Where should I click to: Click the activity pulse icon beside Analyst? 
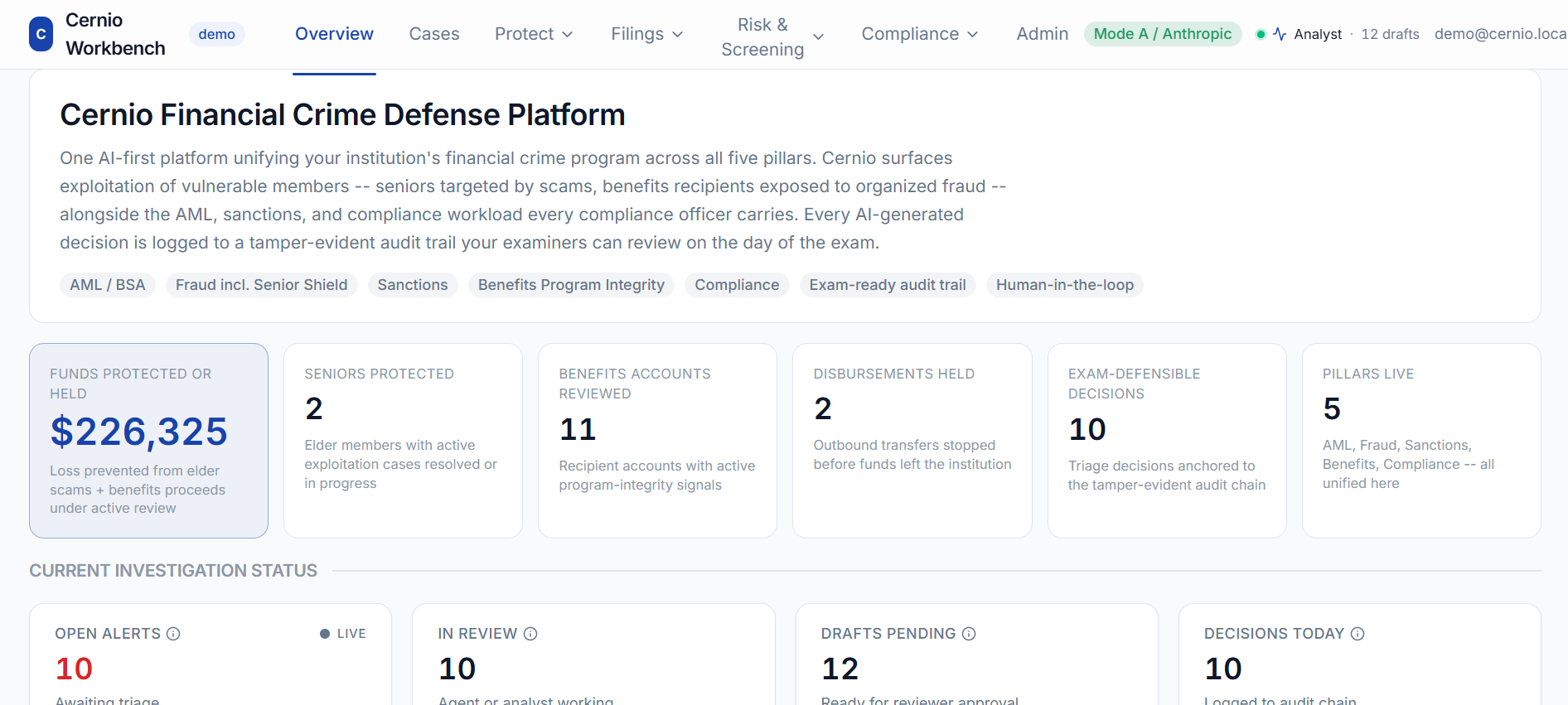pos(1280,34)
